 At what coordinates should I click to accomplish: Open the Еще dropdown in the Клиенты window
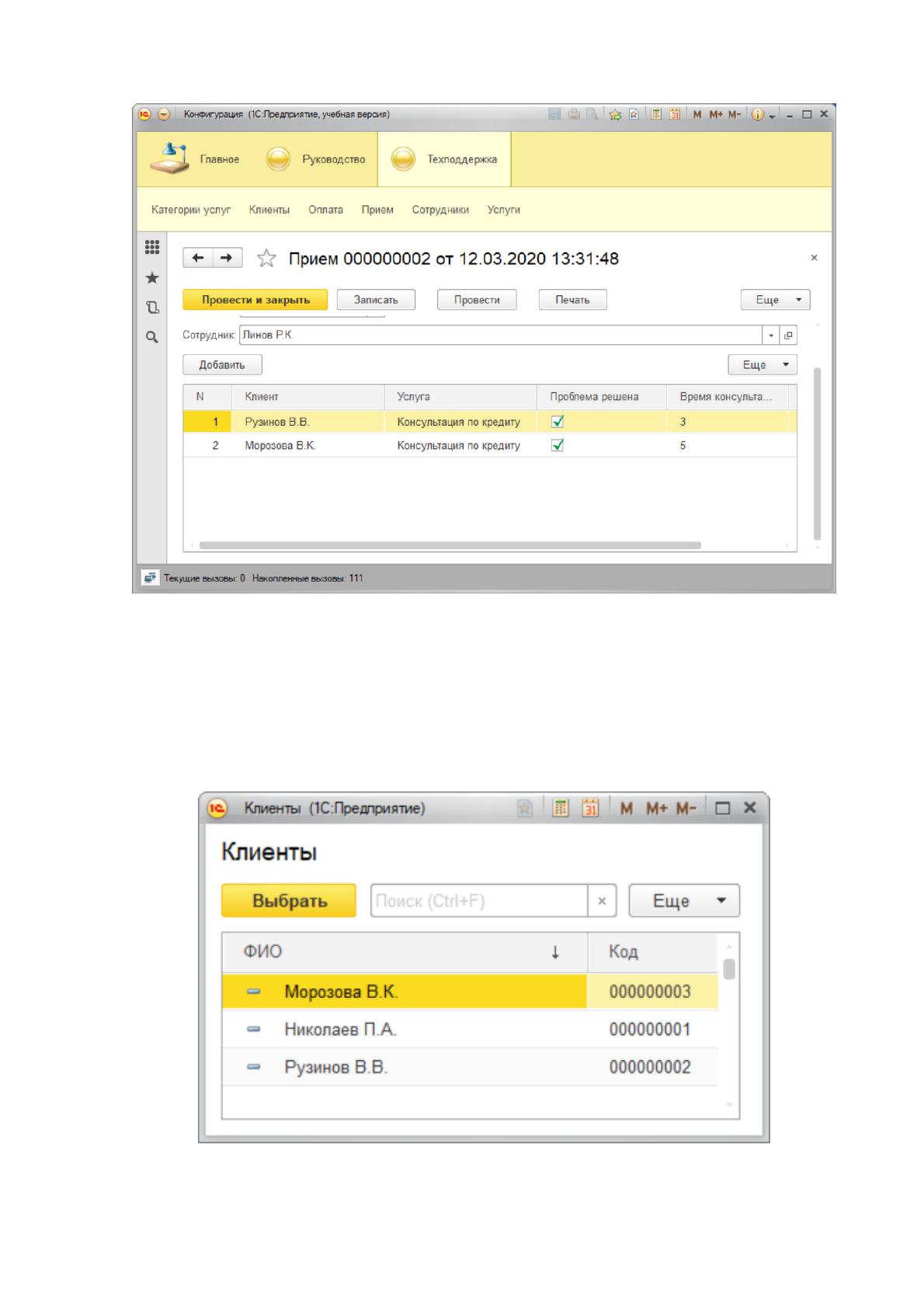(x=683, y=900)
